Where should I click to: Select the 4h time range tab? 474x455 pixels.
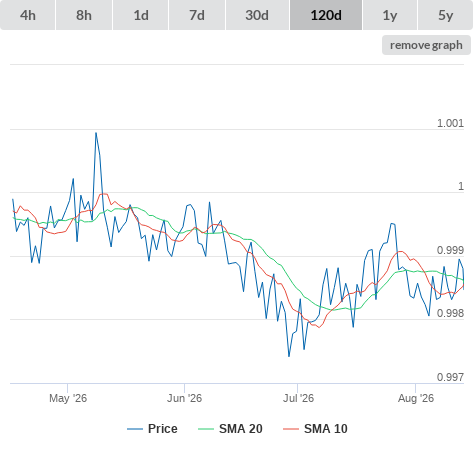28,15
